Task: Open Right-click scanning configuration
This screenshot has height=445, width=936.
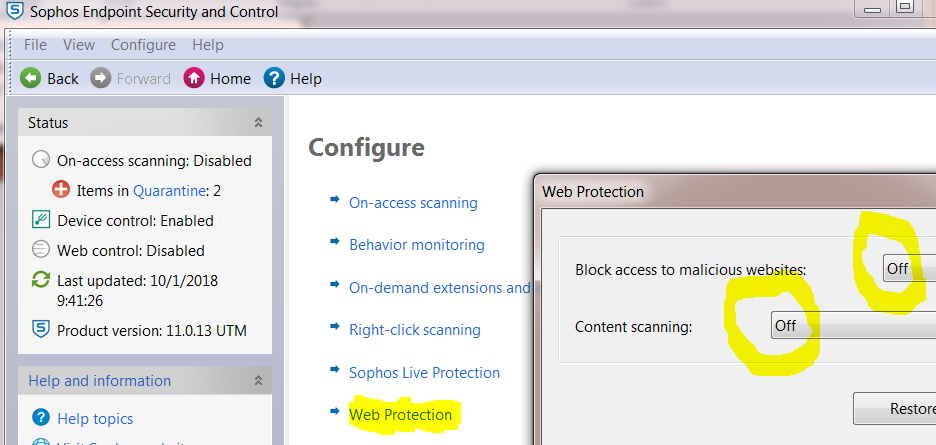Action: (x=415, y=330)
